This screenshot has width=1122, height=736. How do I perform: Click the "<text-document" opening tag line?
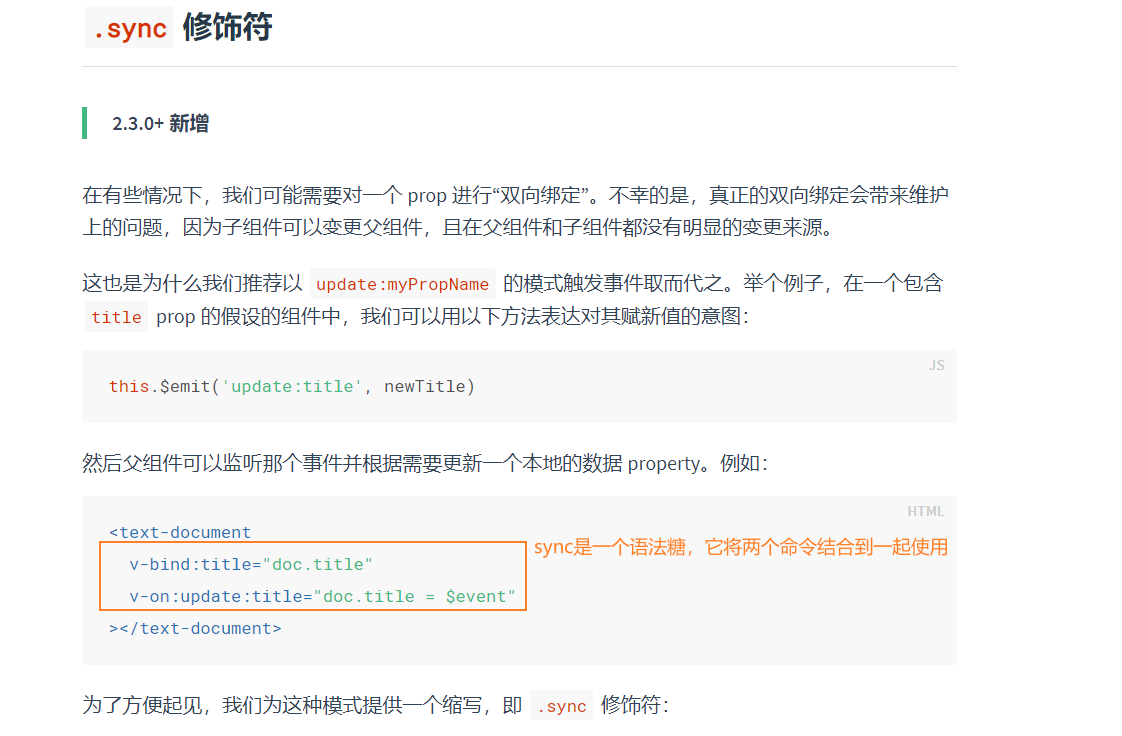click(x=180, y=532)
